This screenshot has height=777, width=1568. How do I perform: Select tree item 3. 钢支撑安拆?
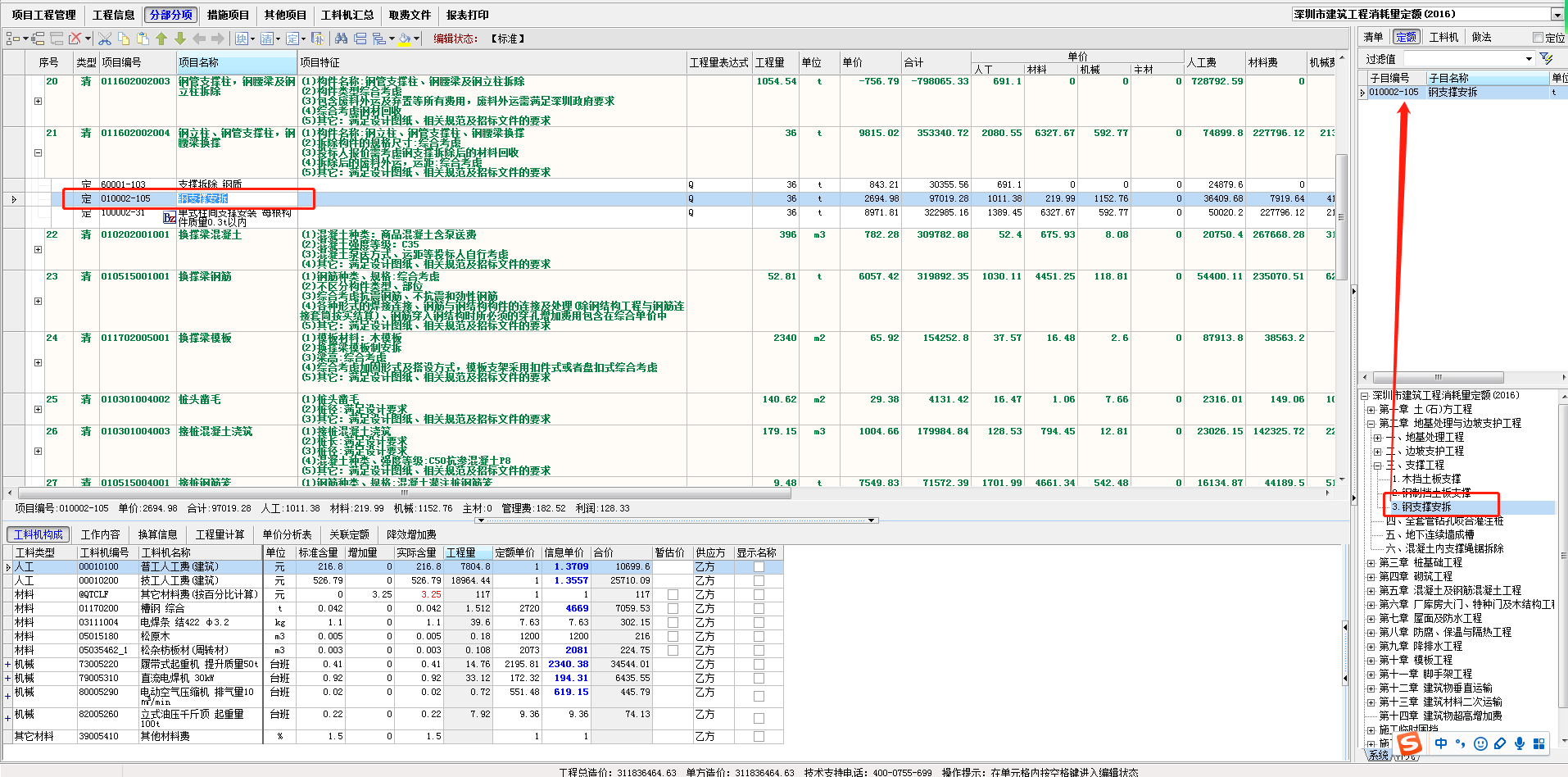(x=1421, y=507)
